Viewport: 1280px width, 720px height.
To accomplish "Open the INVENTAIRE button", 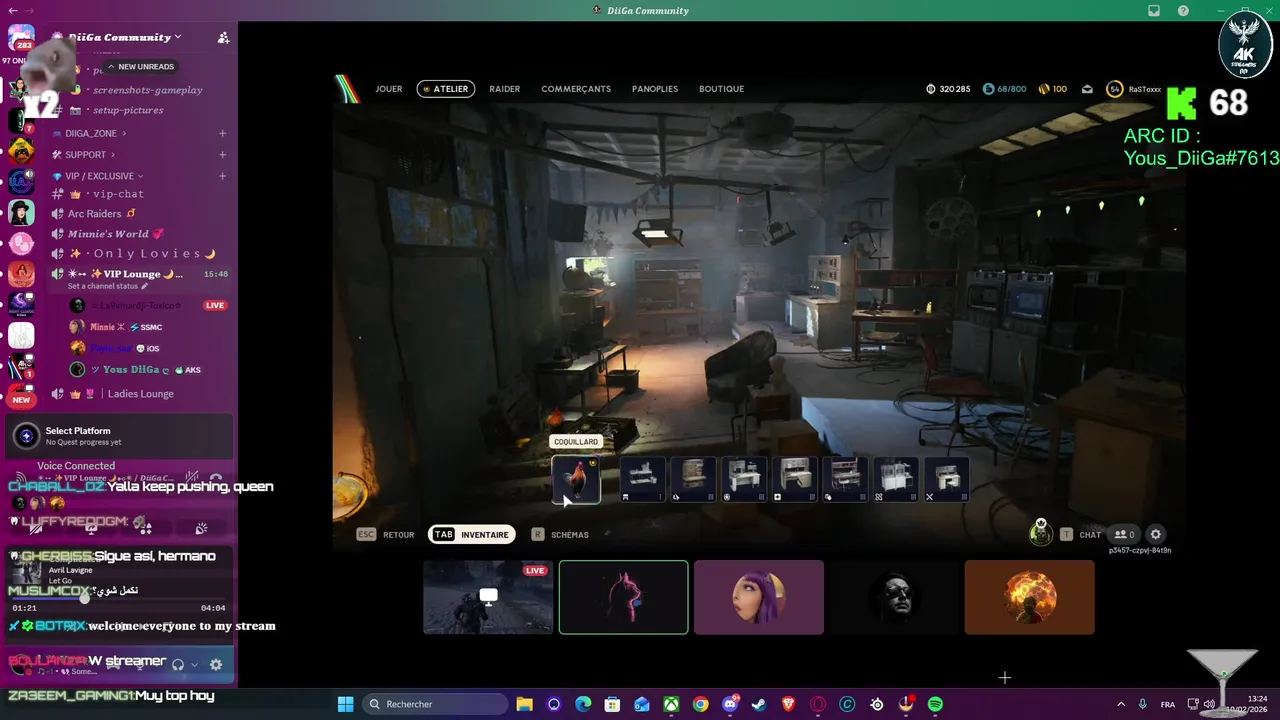I will click(x=472, y=535).
